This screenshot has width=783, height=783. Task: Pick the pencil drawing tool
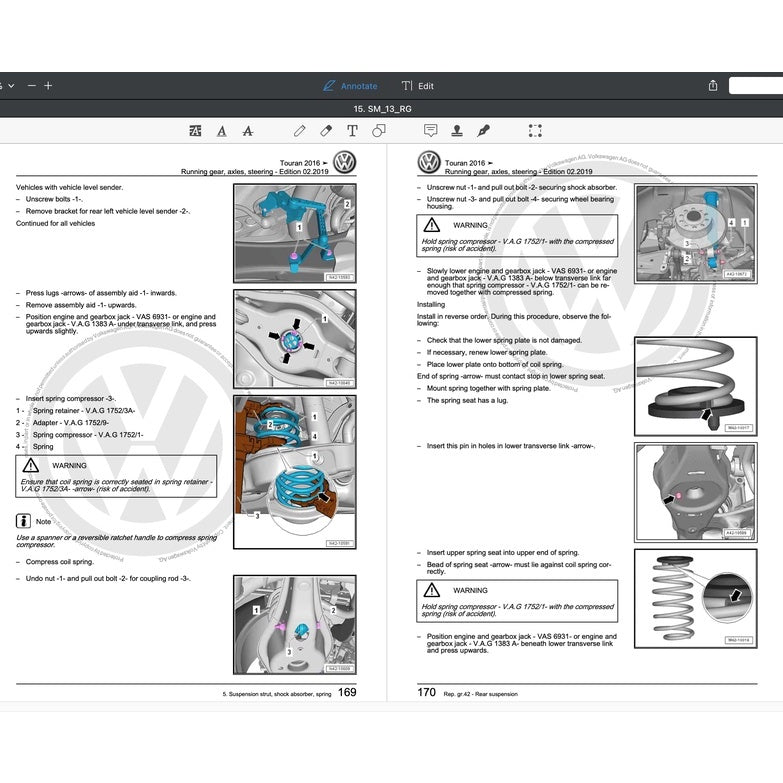pos(299,131)
